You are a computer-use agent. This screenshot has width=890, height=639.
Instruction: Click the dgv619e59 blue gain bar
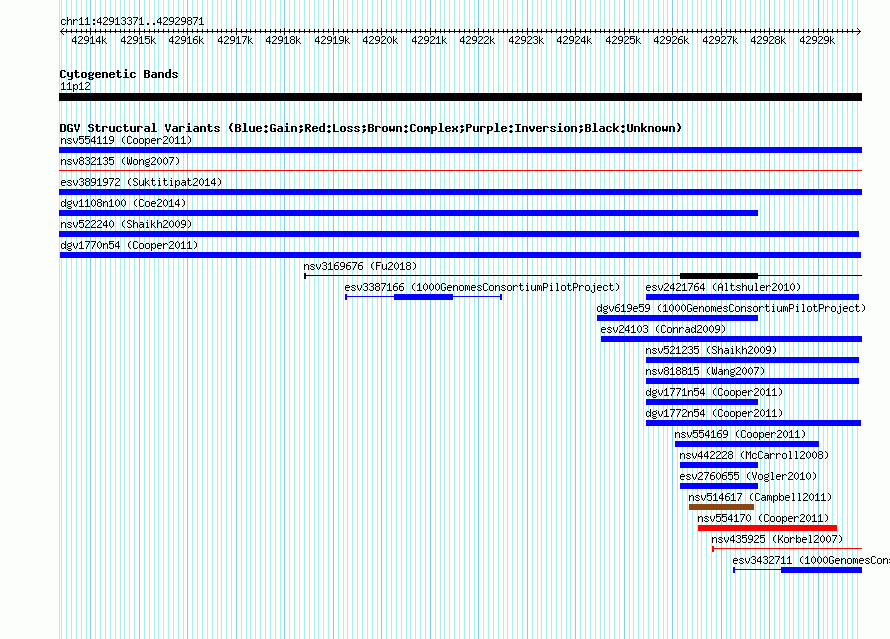point(677,318)
